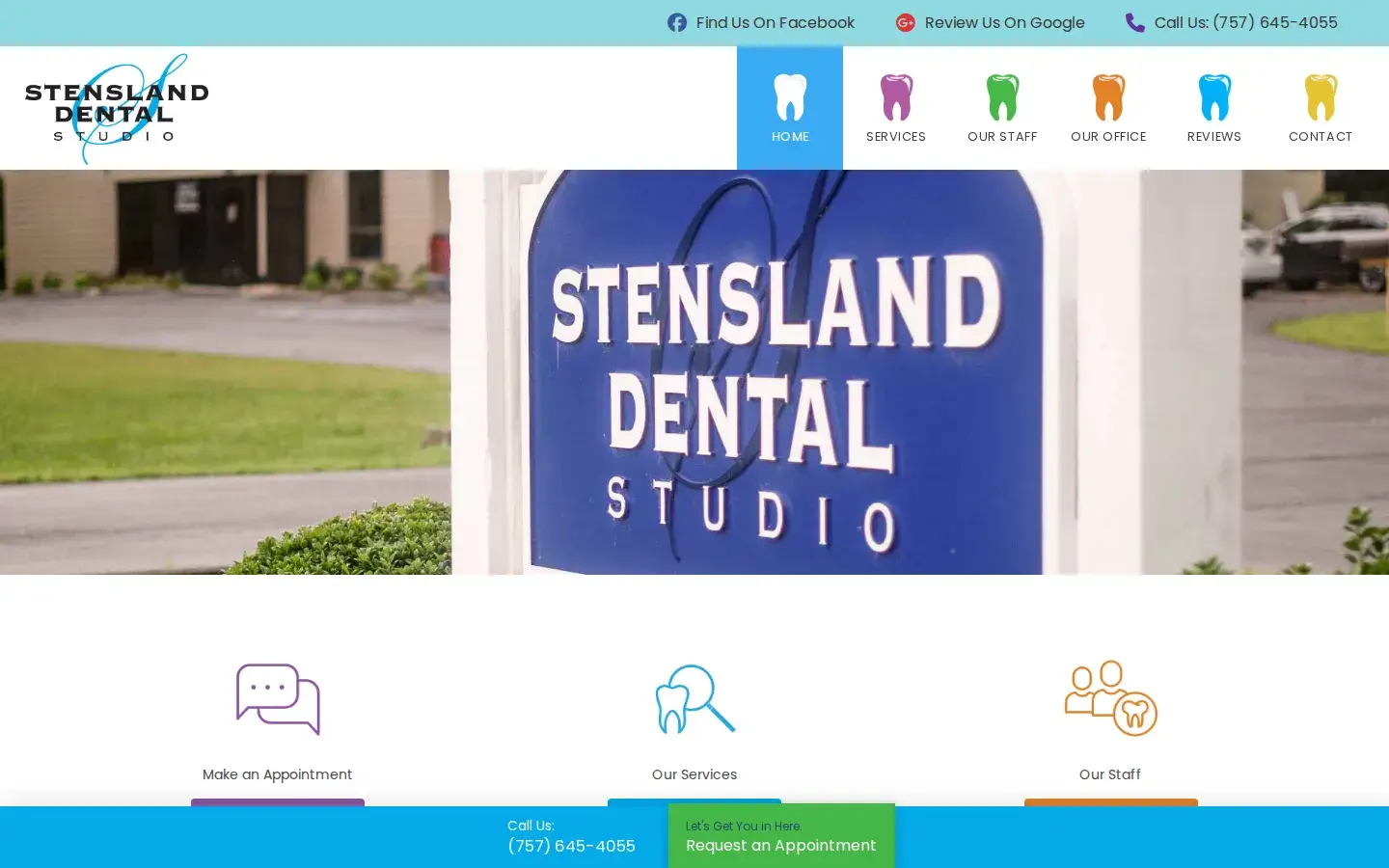Click the Google Plus review icon
1389x868 pixels.
pos(905,22)
